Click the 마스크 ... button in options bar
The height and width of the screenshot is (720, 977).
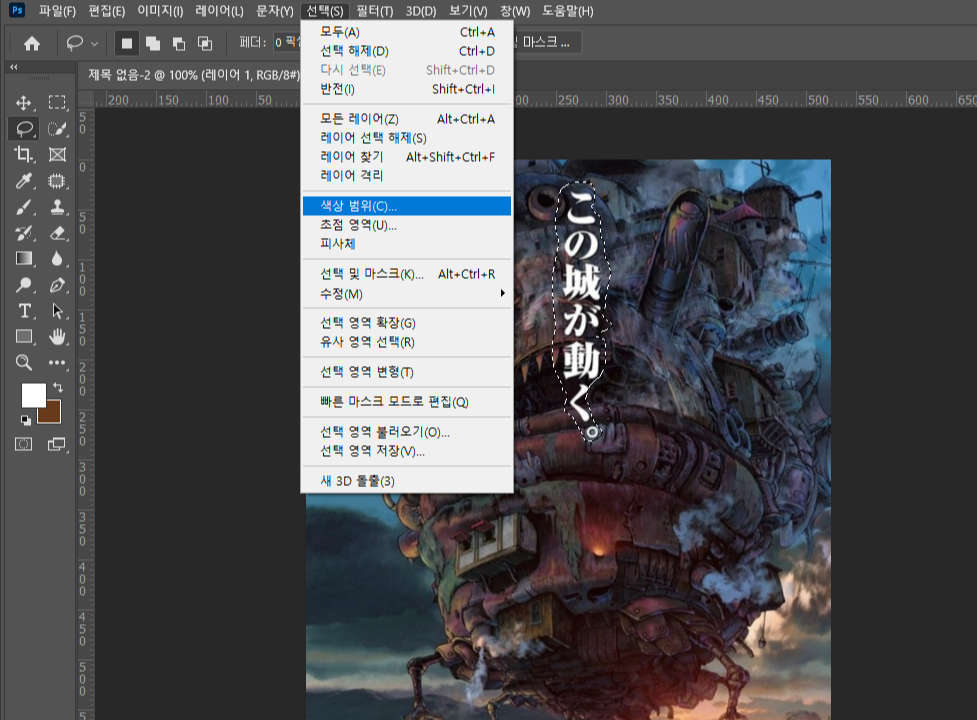click(547, 42)
